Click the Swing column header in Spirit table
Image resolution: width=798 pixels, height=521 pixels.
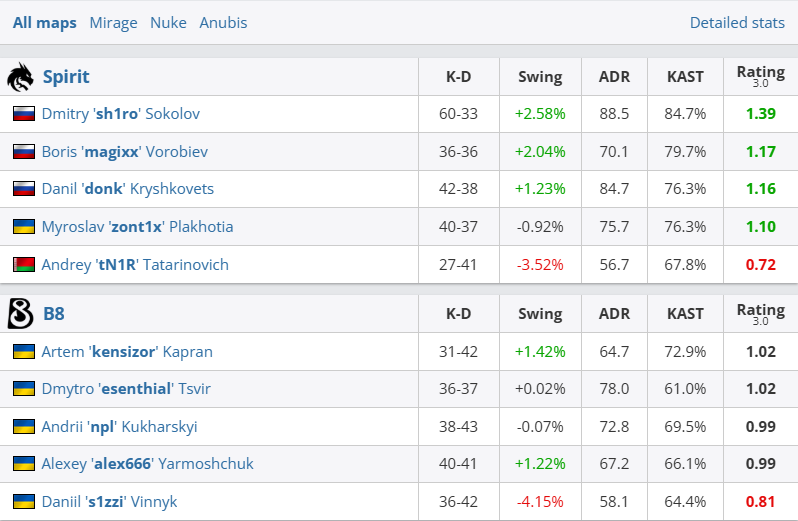pos(540,77)
